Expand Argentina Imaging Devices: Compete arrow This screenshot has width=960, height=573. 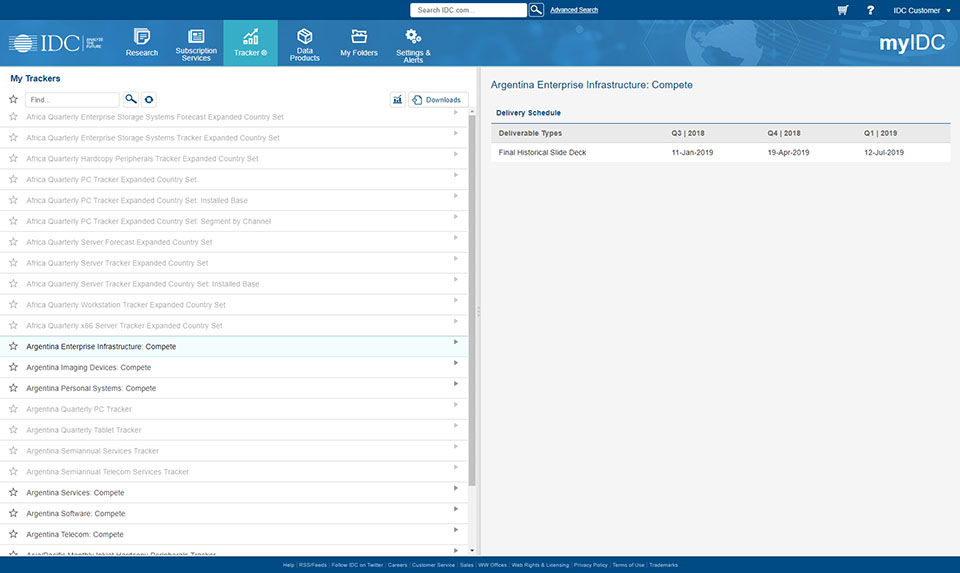pyautogui.click(x=456, y=363)
